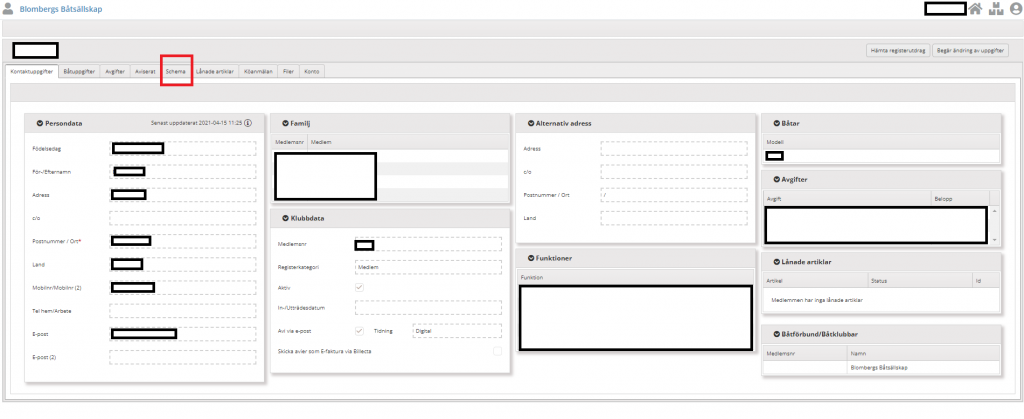Focus the Tel hem/Arbete field
The height and width of the screenshot is (419, 1024).
point(182,311)
